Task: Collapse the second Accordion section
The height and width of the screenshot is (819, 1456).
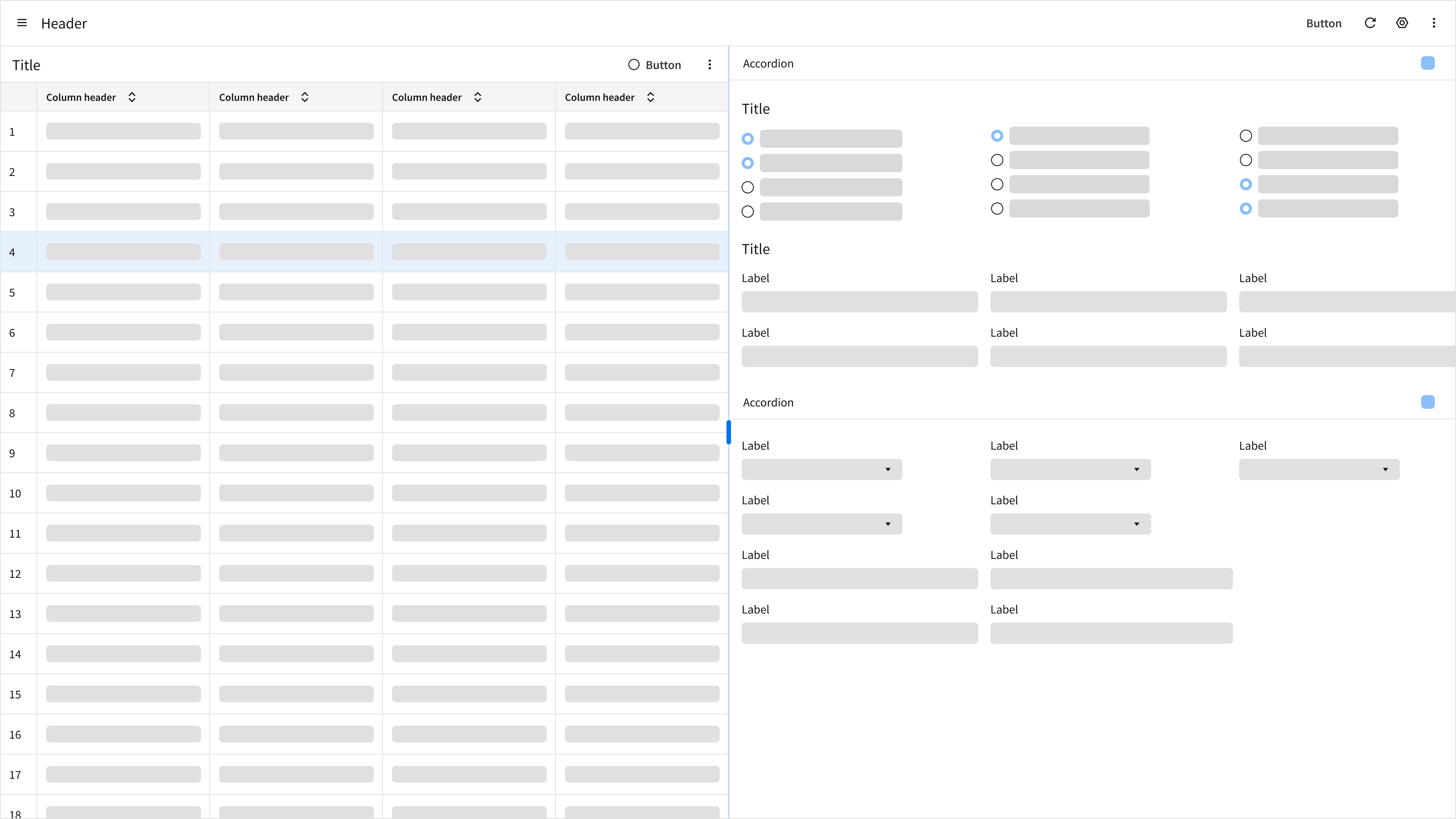Action: [1427, 402]
